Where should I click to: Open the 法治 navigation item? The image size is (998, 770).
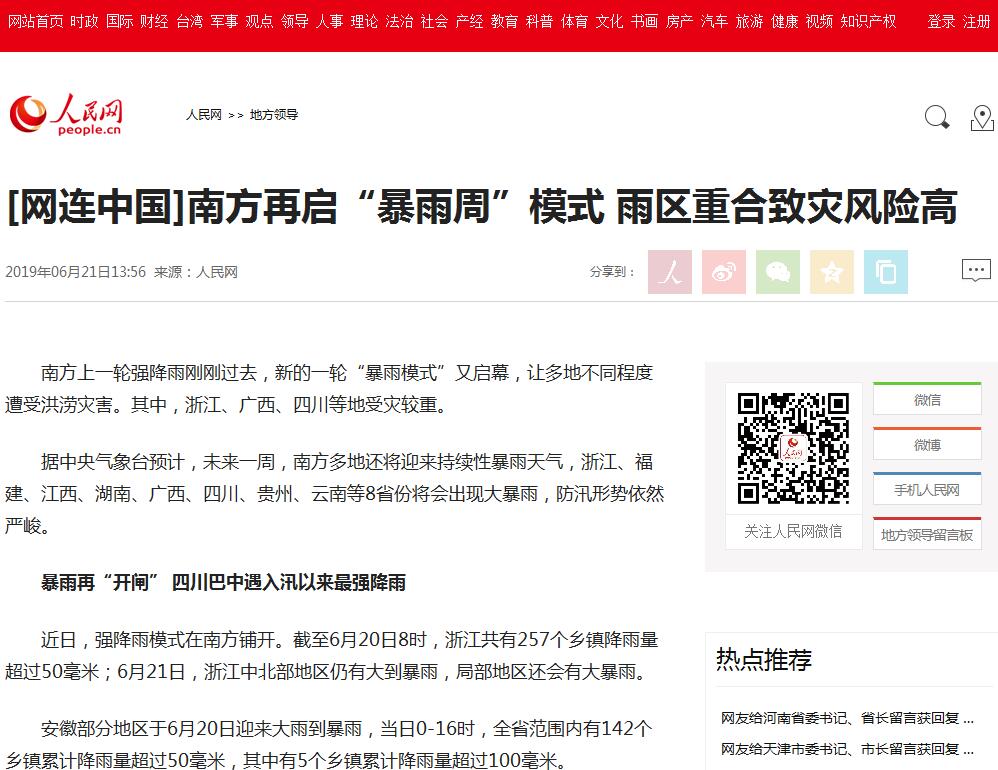tap(399, 22)
